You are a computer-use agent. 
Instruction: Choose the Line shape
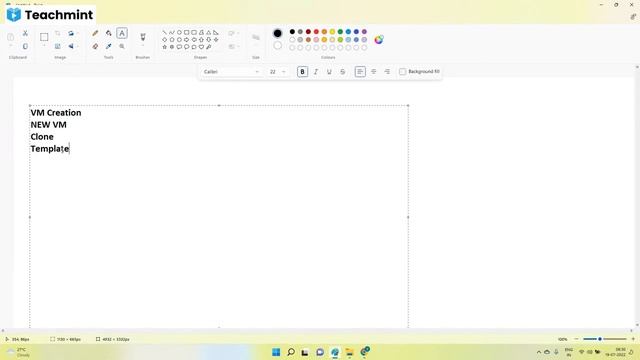click(164, 32)
